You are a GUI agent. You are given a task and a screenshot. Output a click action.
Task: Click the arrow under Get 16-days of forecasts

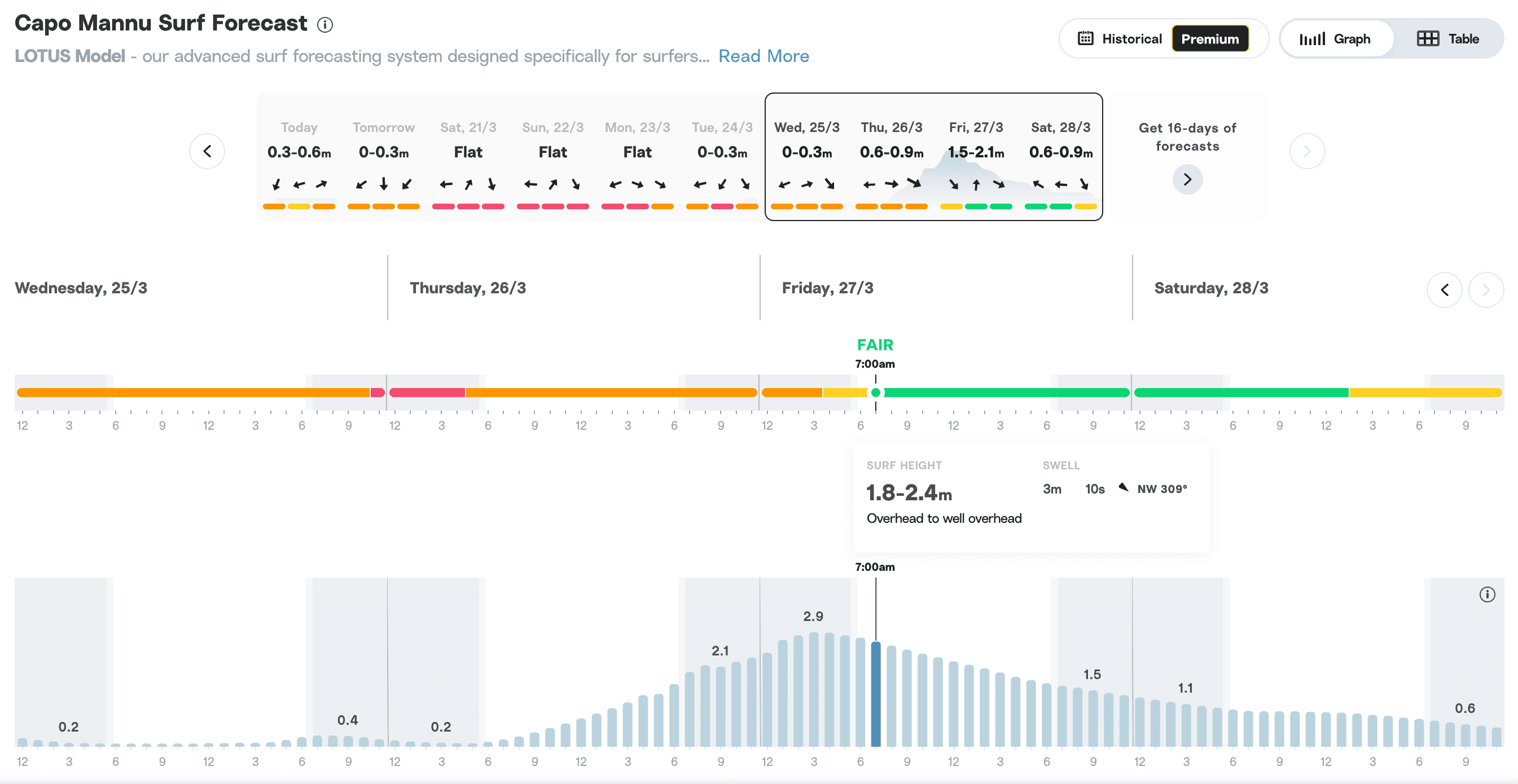(1187, 179)
